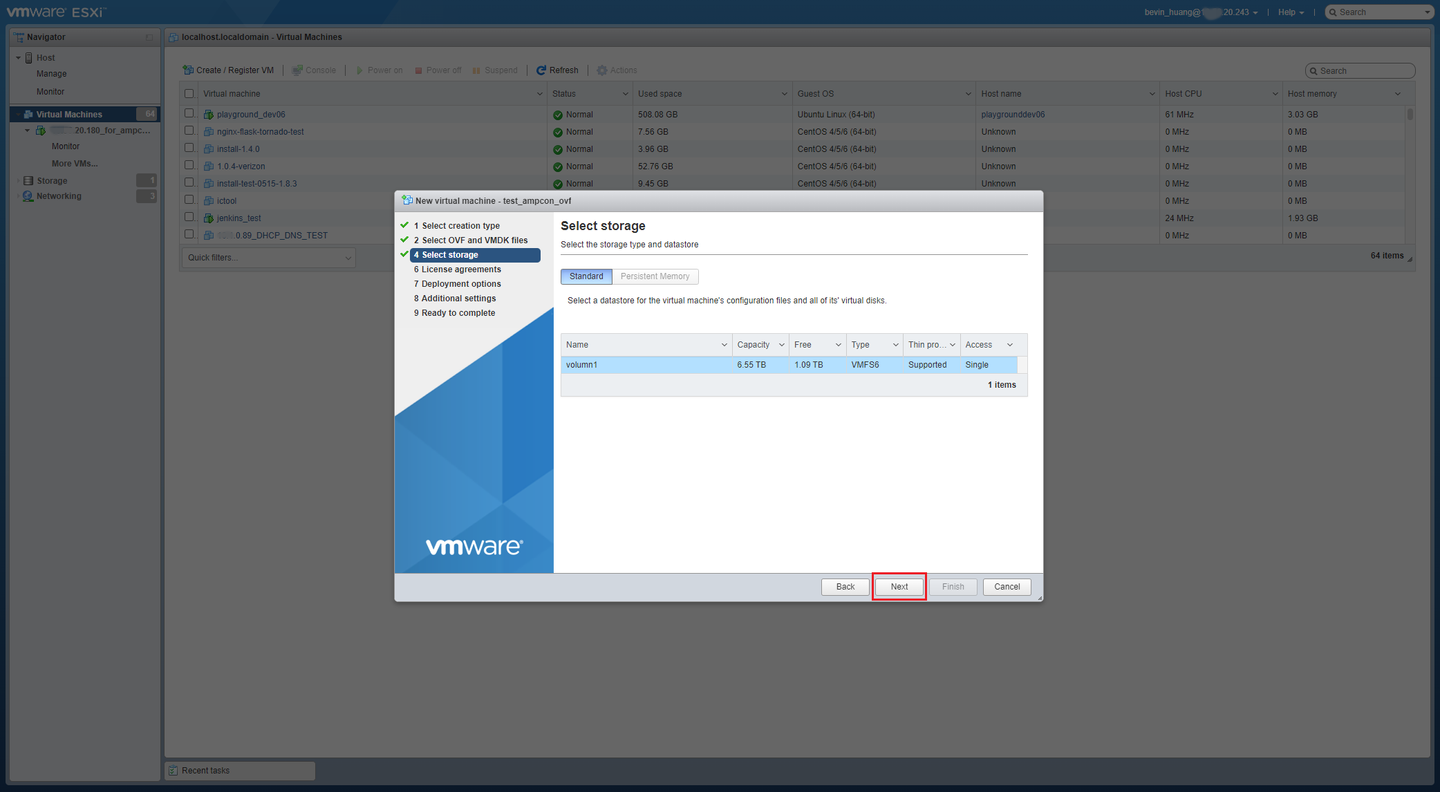The height and width of the screenshot is (792, 1440).
Task: Click the Storage icon in Navigator
Action: coord(28,181)
